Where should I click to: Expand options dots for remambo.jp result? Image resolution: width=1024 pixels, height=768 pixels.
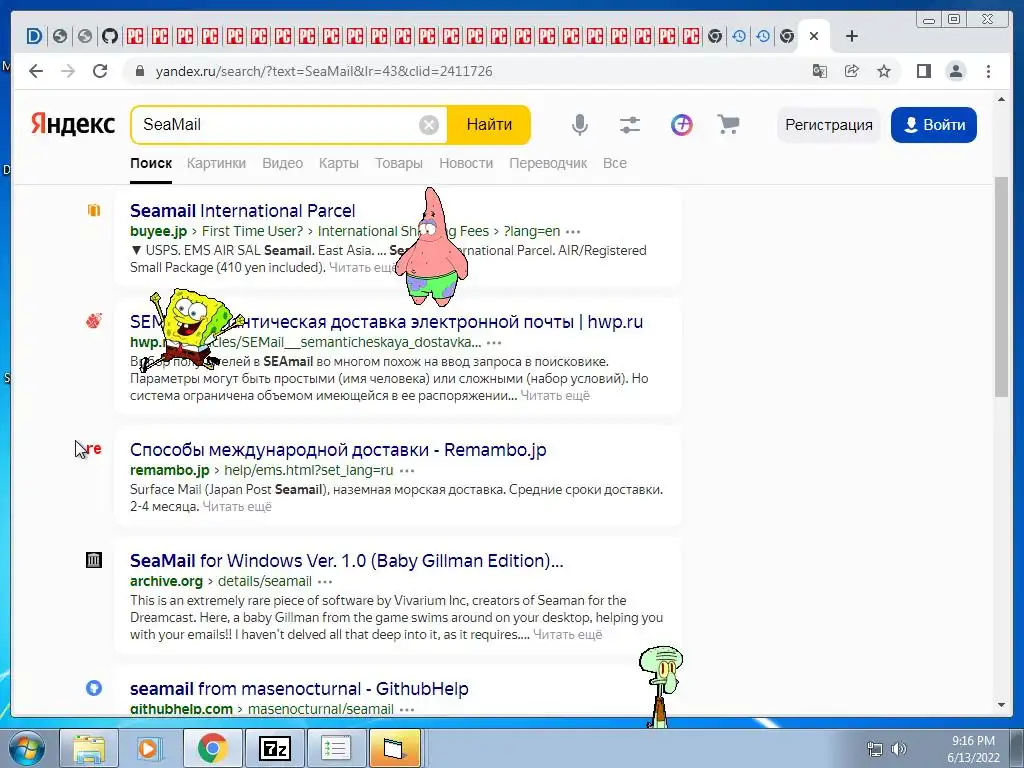tap(407, 471)
